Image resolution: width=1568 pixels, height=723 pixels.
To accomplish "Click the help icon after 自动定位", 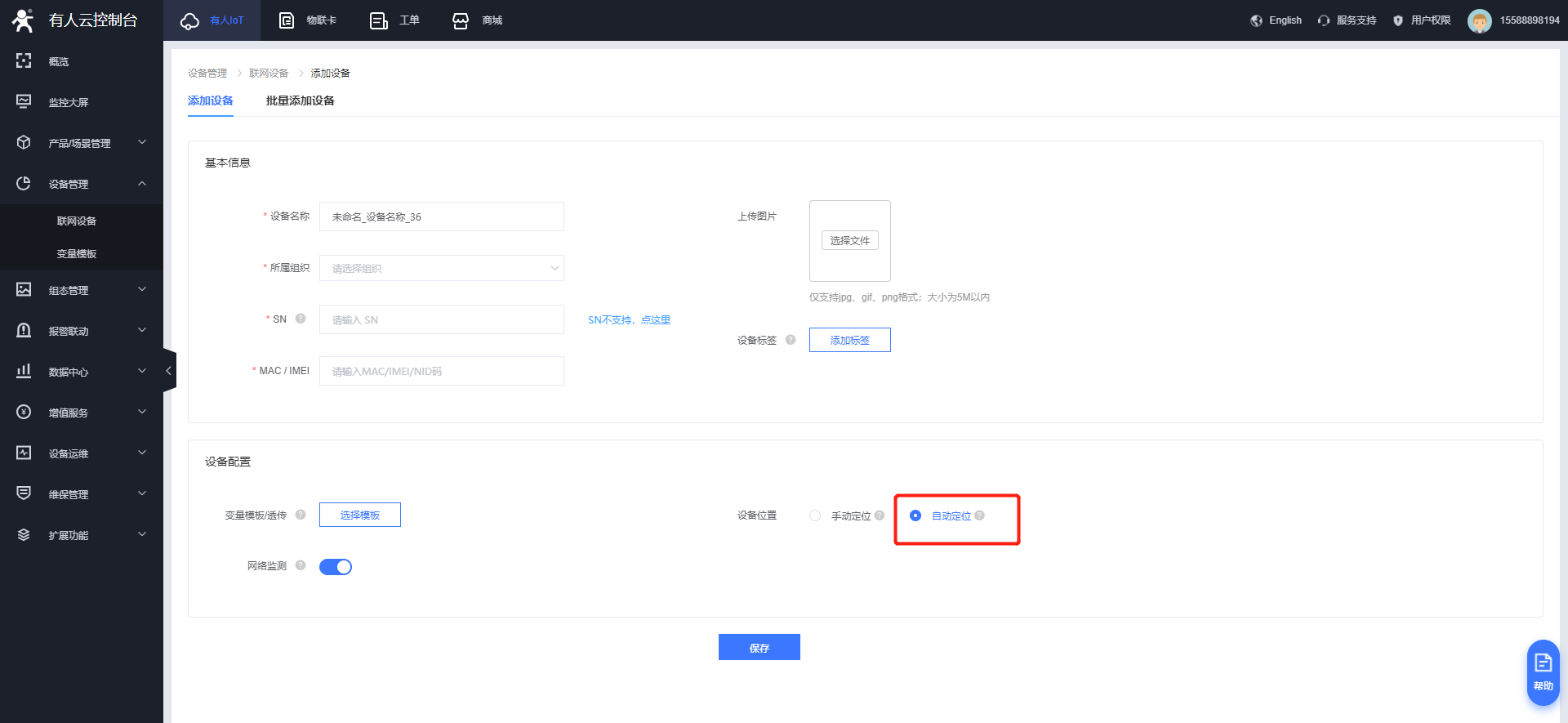I will [x=979, y=515].
